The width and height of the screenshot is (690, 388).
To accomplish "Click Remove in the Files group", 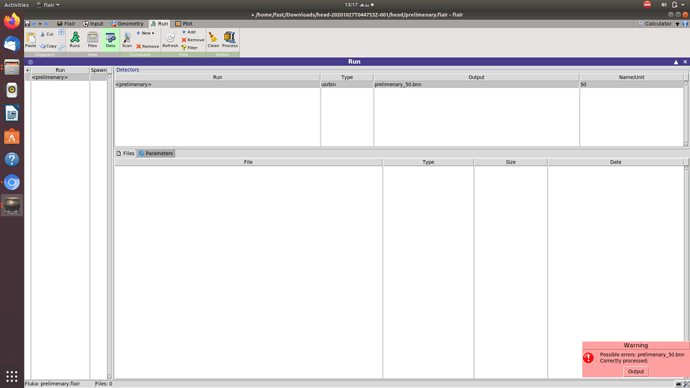I will point(193,40).
